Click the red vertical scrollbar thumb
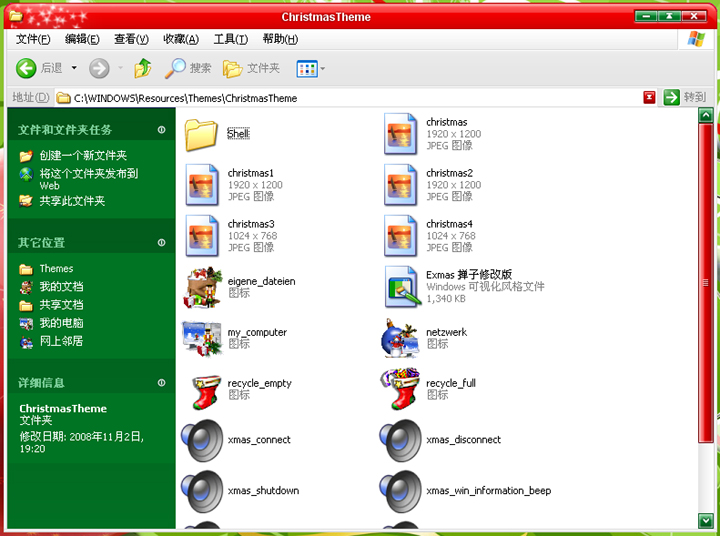 coord(706,283)
